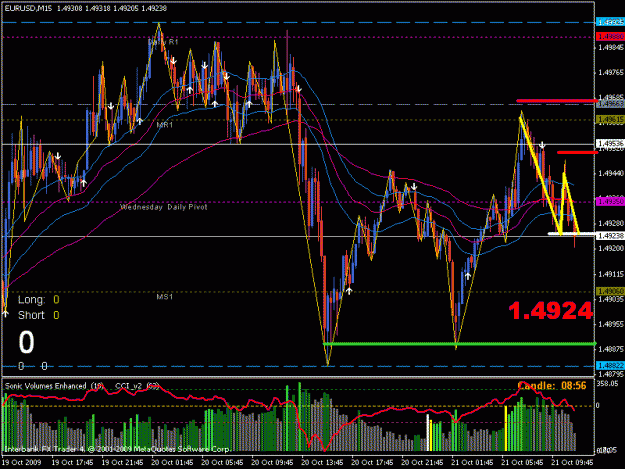Image resolution: width=625 pixels, height=469 pixels.
Task: Click the 1.48875 price axis value
Action: coord(611,349)
